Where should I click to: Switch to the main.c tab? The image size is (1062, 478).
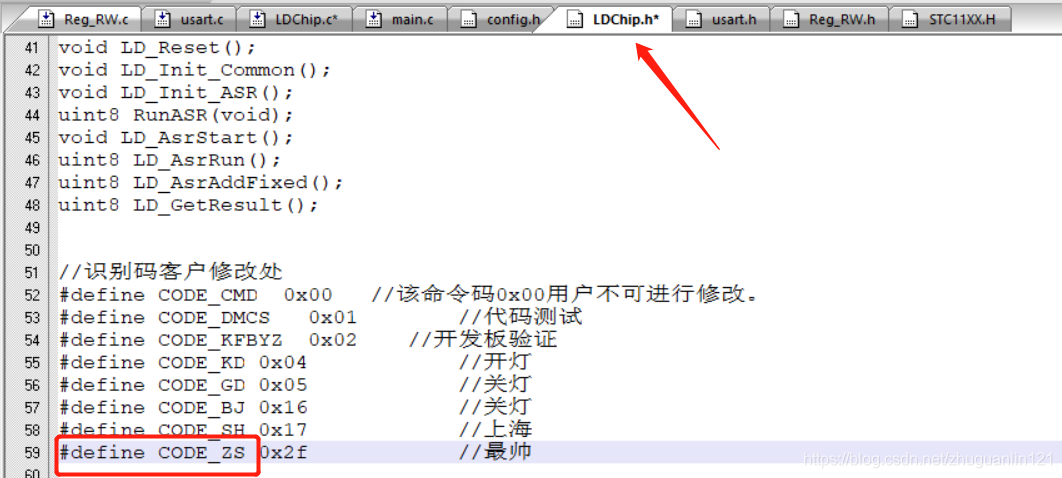click(x=401, y=19)
